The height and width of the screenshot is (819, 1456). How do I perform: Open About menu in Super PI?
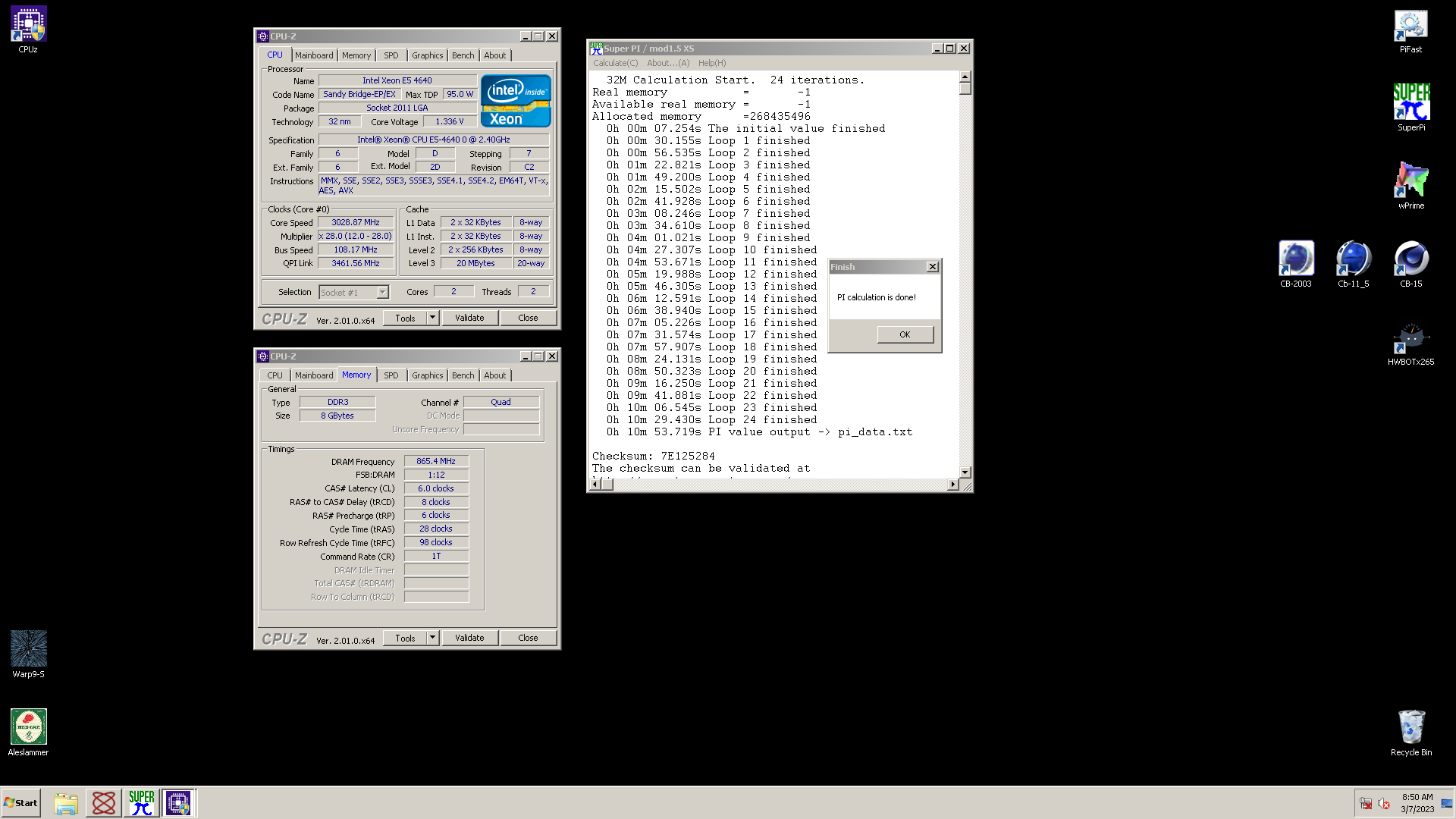click(x=668, y=63)
